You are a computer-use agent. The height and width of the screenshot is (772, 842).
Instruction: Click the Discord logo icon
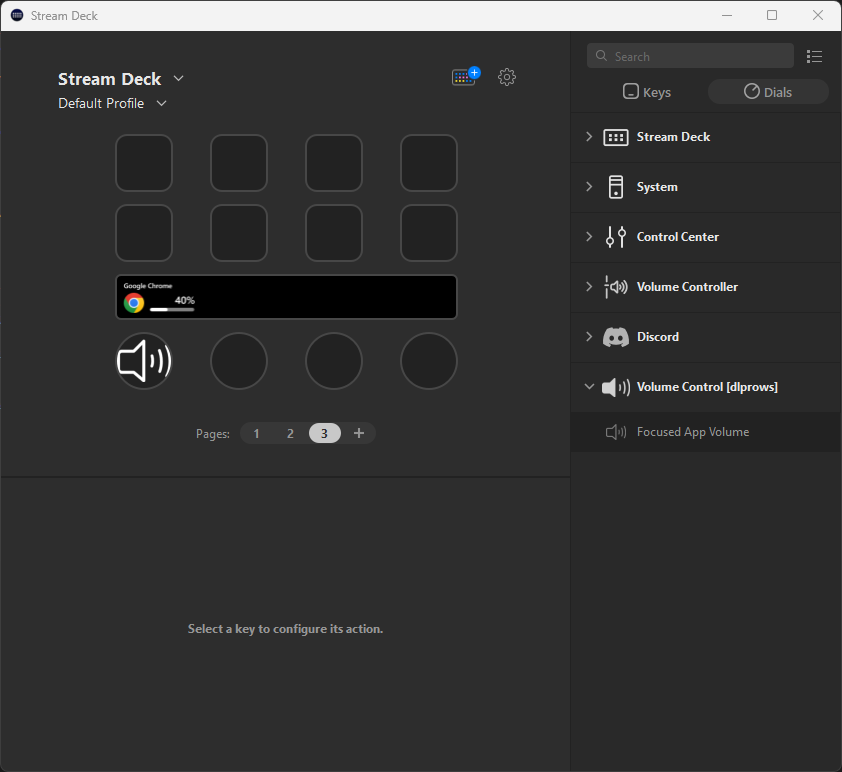click(615, 337)
